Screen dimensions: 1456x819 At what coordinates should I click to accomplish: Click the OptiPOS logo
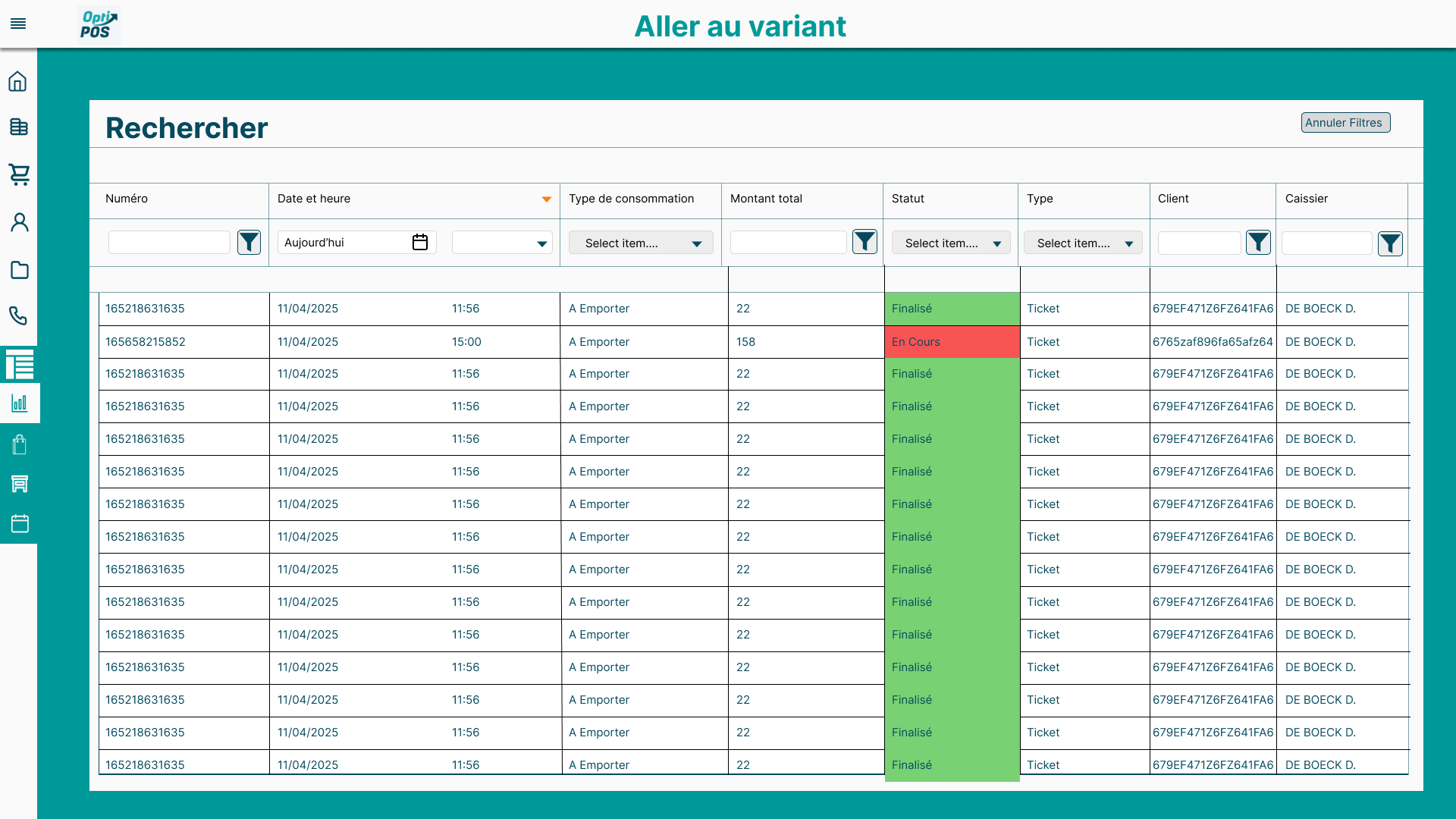(99, 24)
